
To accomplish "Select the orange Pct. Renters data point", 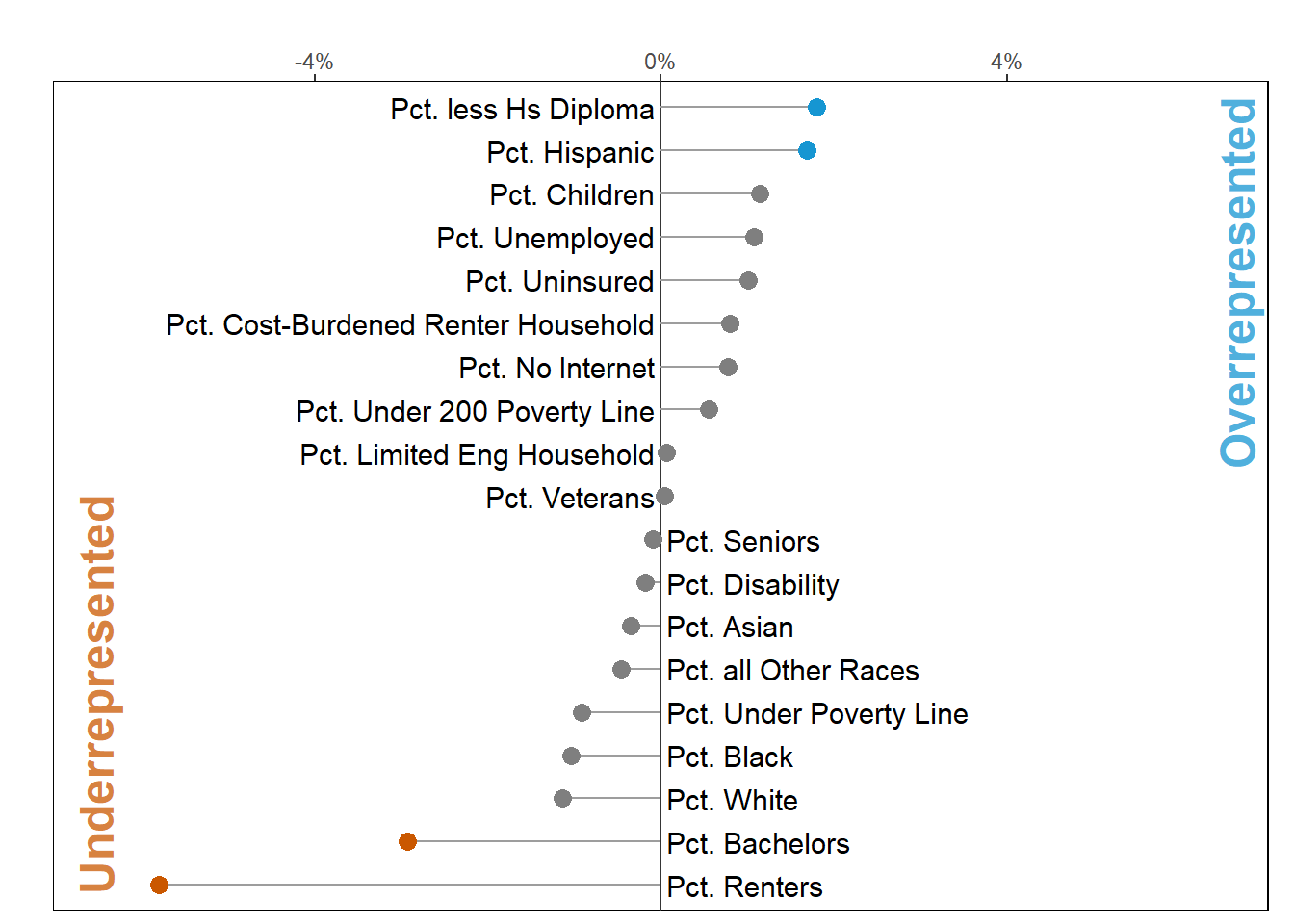I will coord(160,885).
